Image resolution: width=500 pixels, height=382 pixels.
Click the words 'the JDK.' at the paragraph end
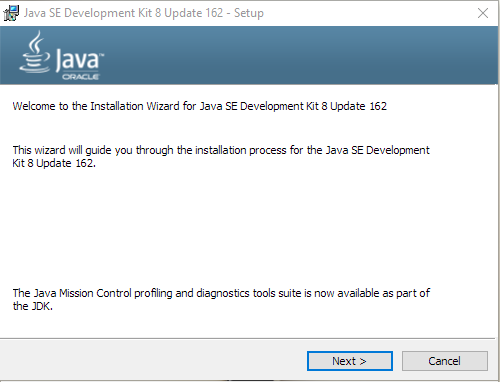(x=33, y=306)
